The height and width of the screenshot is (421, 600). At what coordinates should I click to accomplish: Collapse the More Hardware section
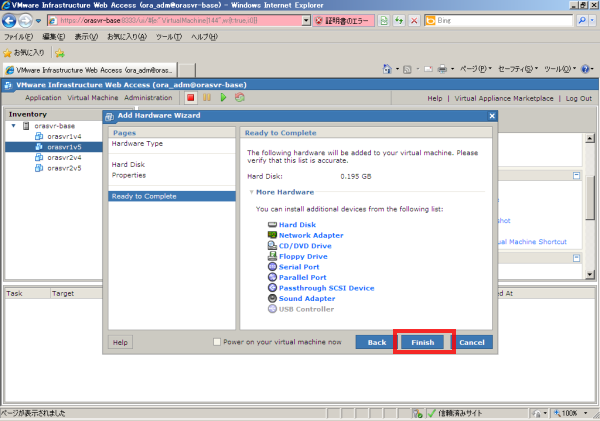(x=251, y=191)
